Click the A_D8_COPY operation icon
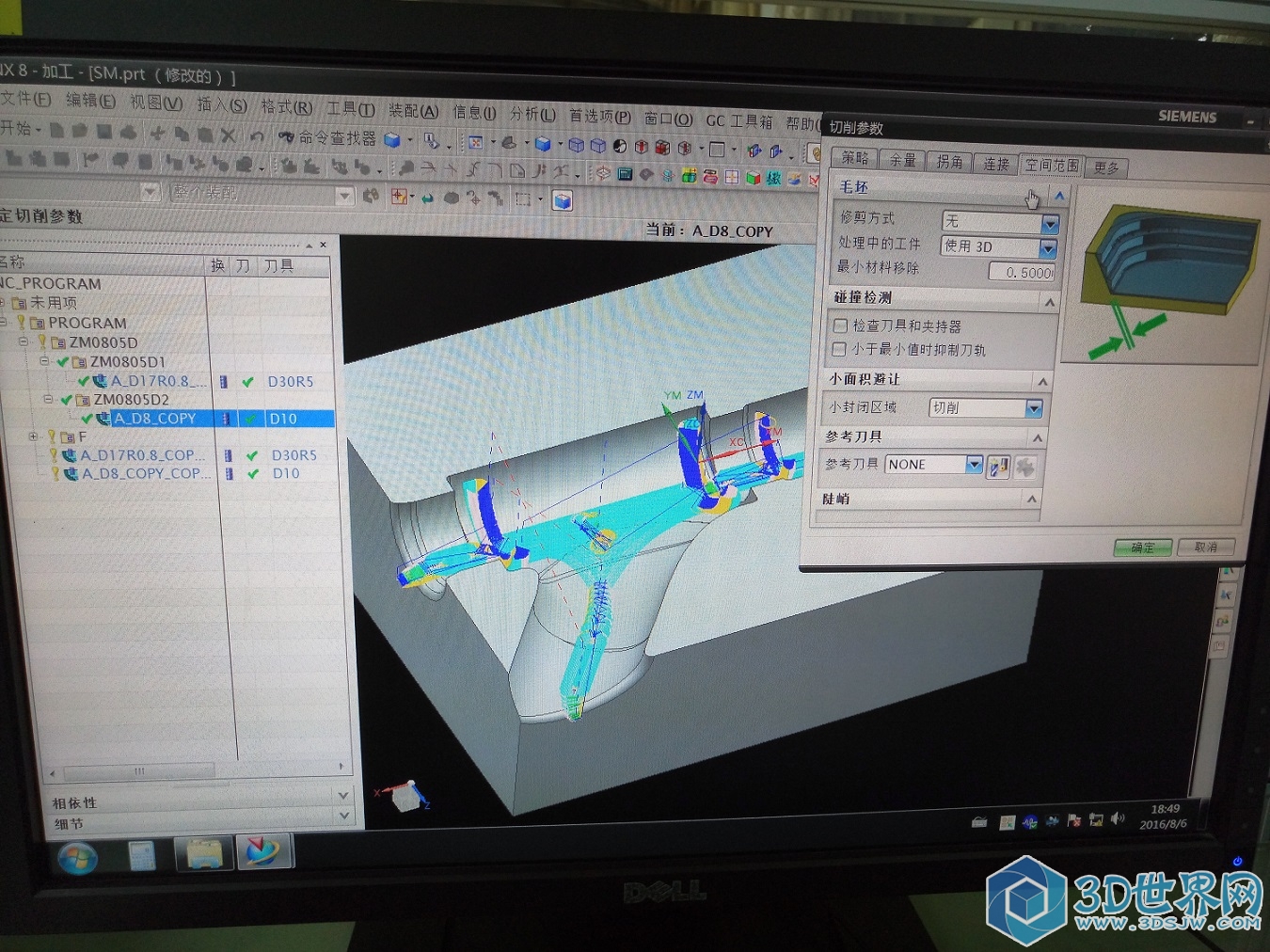This screenshot has width=1270, height=952. [103, 419]
